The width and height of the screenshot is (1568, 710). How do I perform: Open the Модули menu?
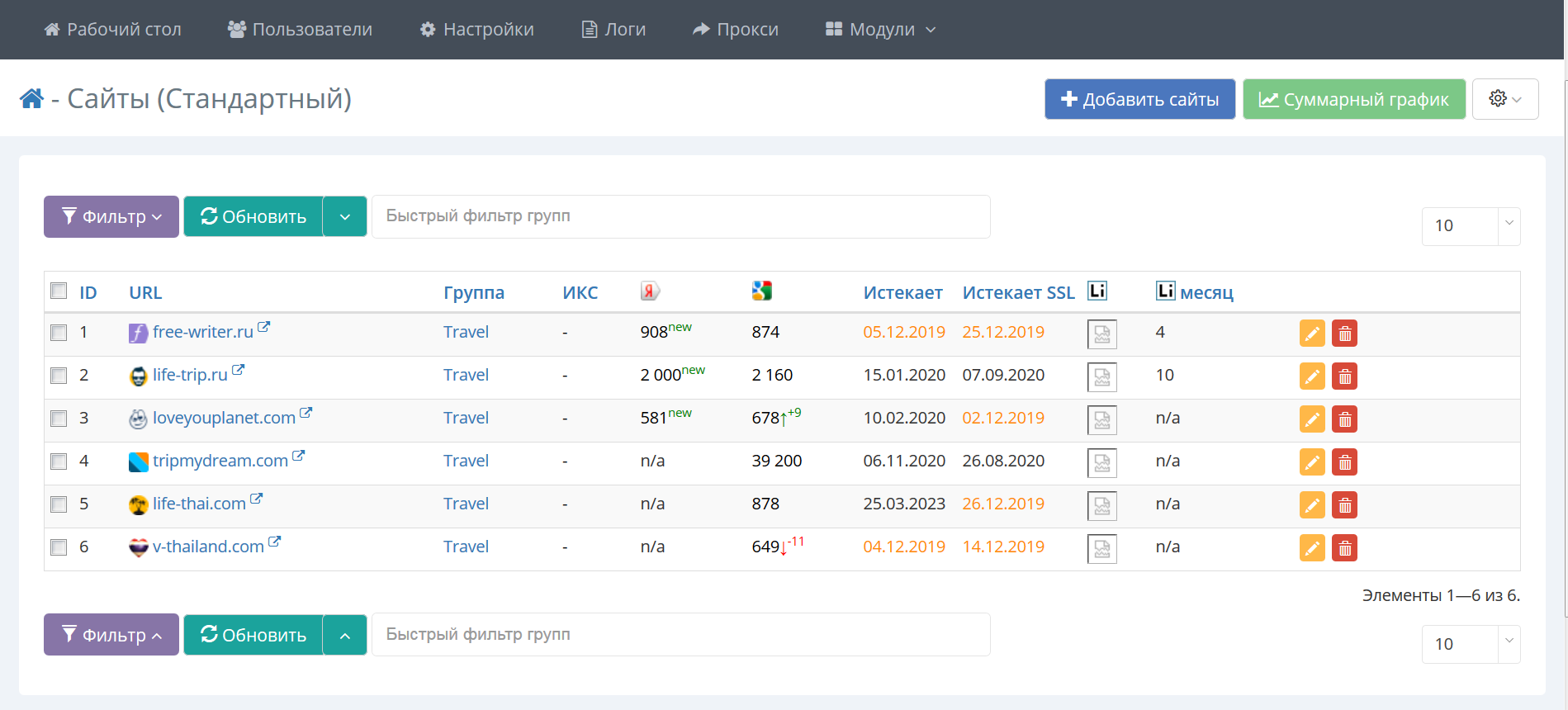(x=880, y=30)
